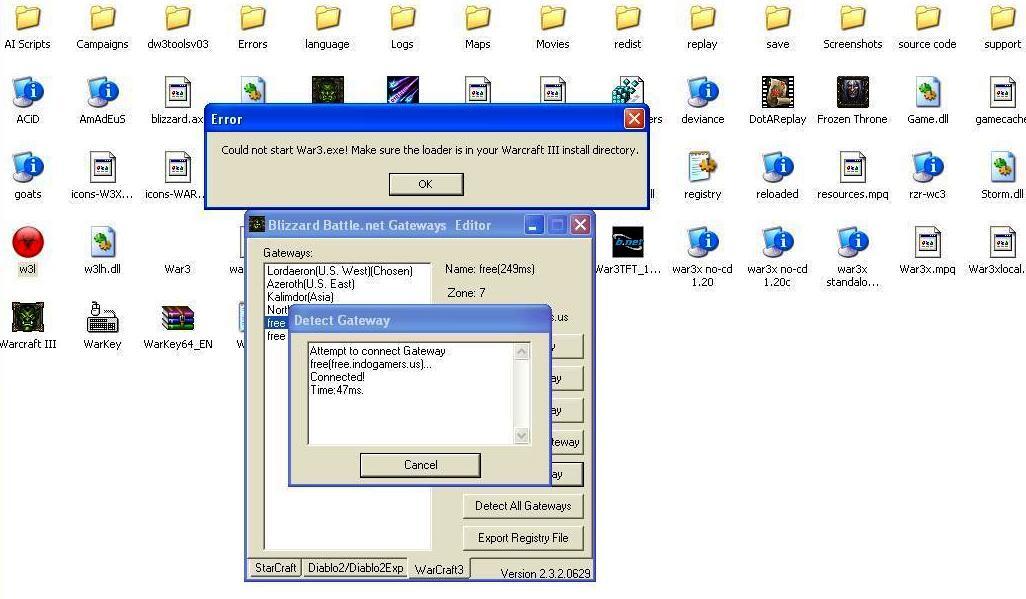Minimize the Gateways Editor window
The image size is (1026, 599).
(533, 225)
